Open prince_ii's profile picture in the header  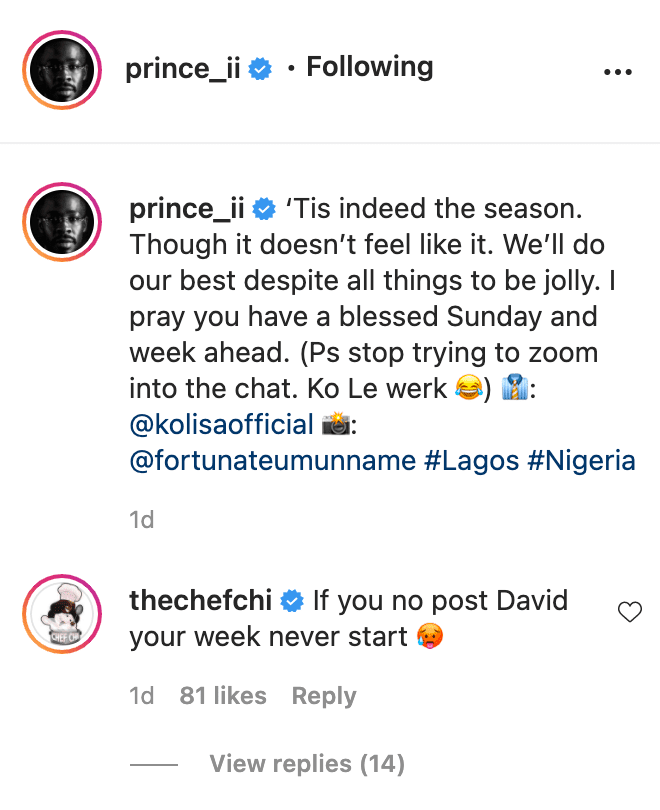(62, 71)
